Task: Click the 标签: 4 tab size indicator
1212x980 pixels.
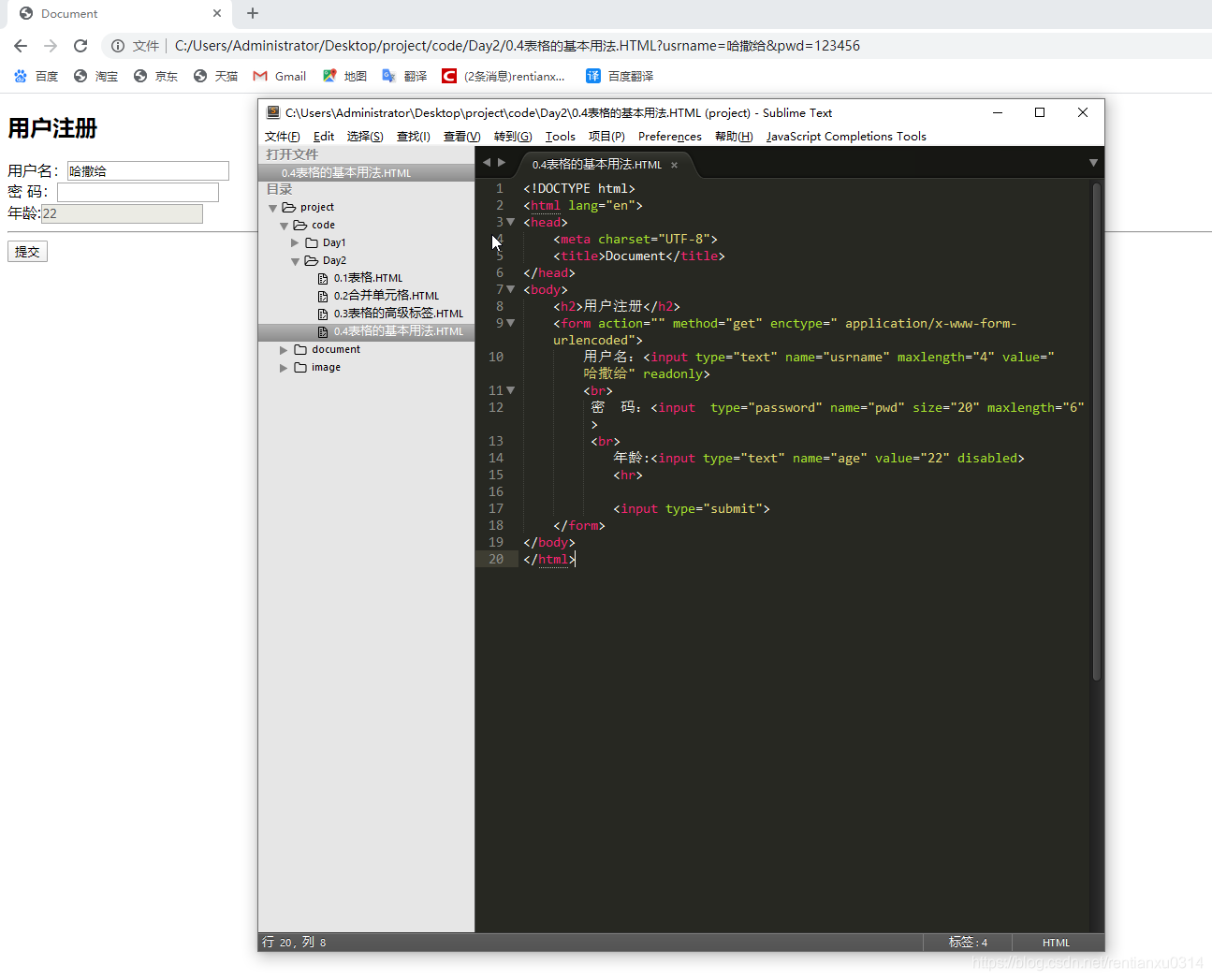Action: (968, 943)
